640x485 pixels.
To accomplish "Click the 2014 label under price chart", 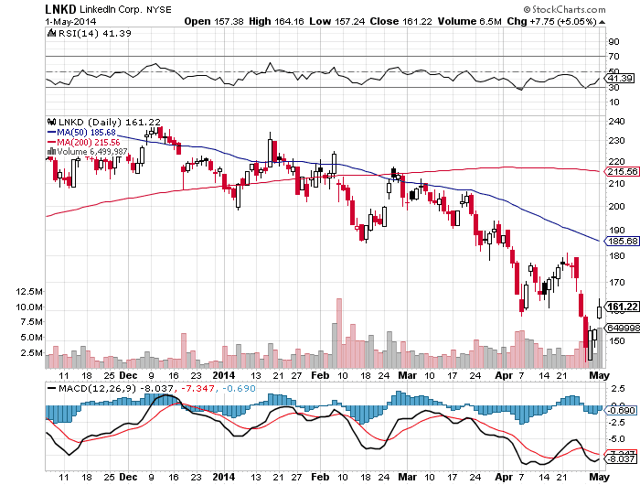I will pos(224,375).
